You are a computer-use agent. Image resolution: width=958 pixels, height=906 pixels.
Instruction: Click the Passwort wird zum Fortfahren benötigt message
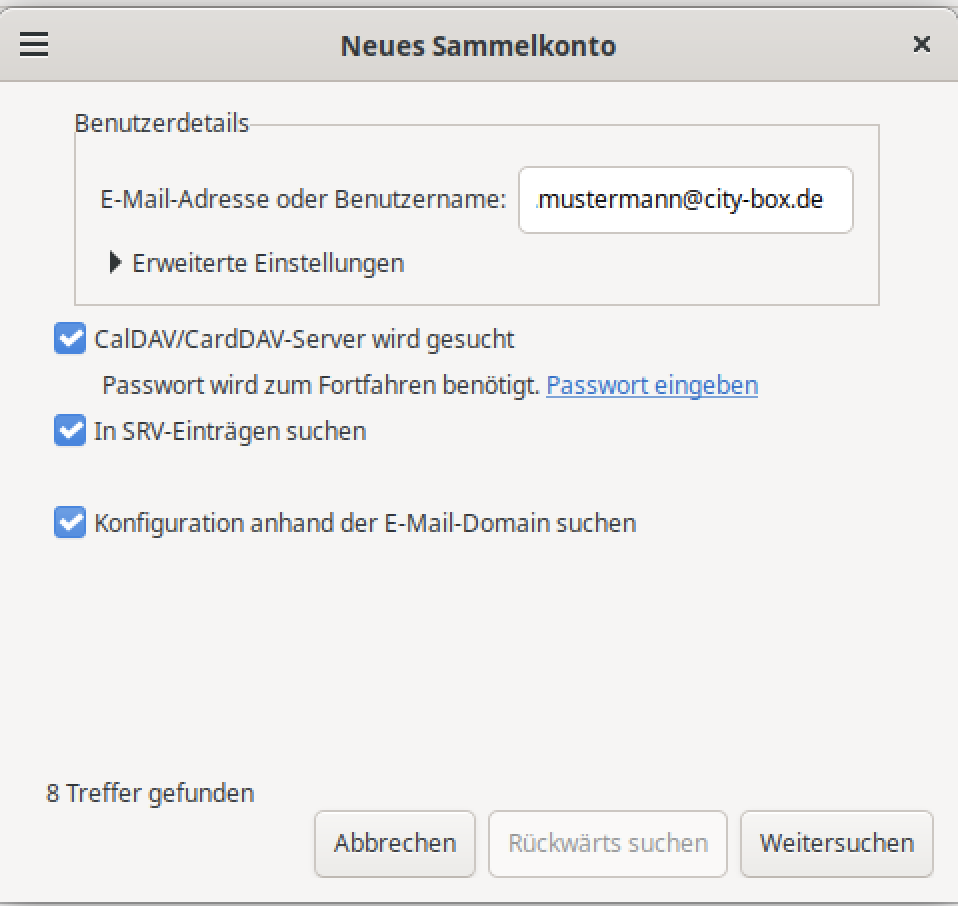click(x=321, y=385)
